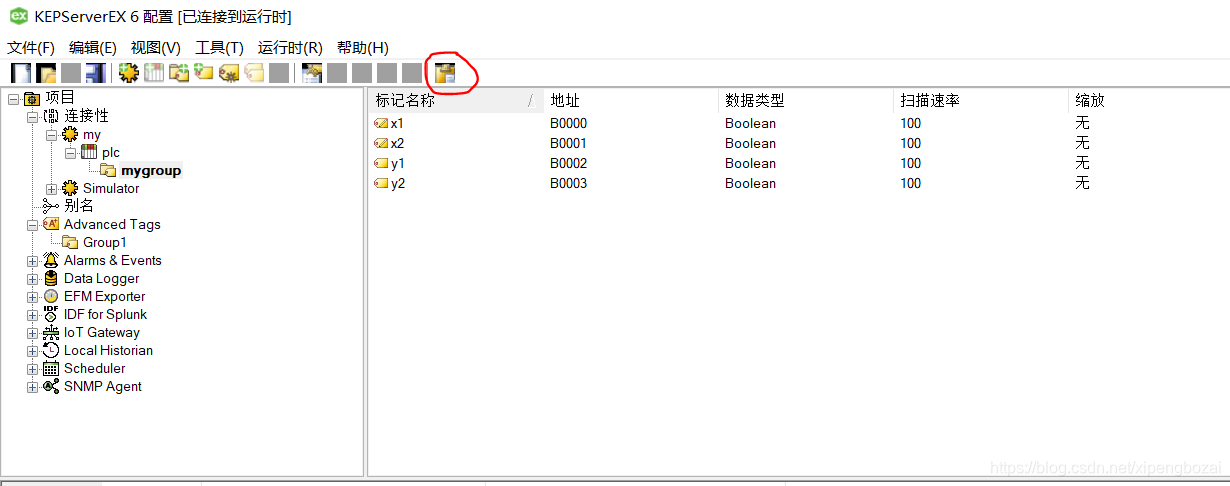Collapse the Advanced Tags branch

pyautogui.click(x=33, y=224)
